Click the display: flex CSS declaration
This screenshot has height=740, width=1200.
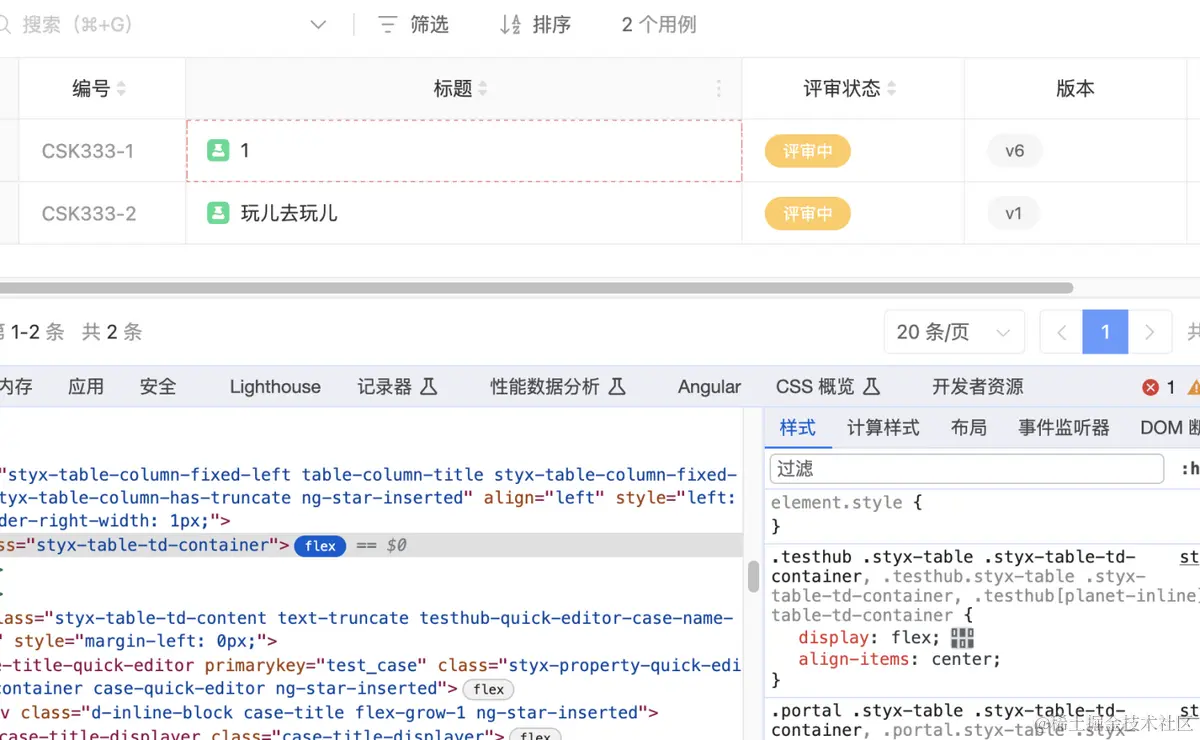point(870,638)
